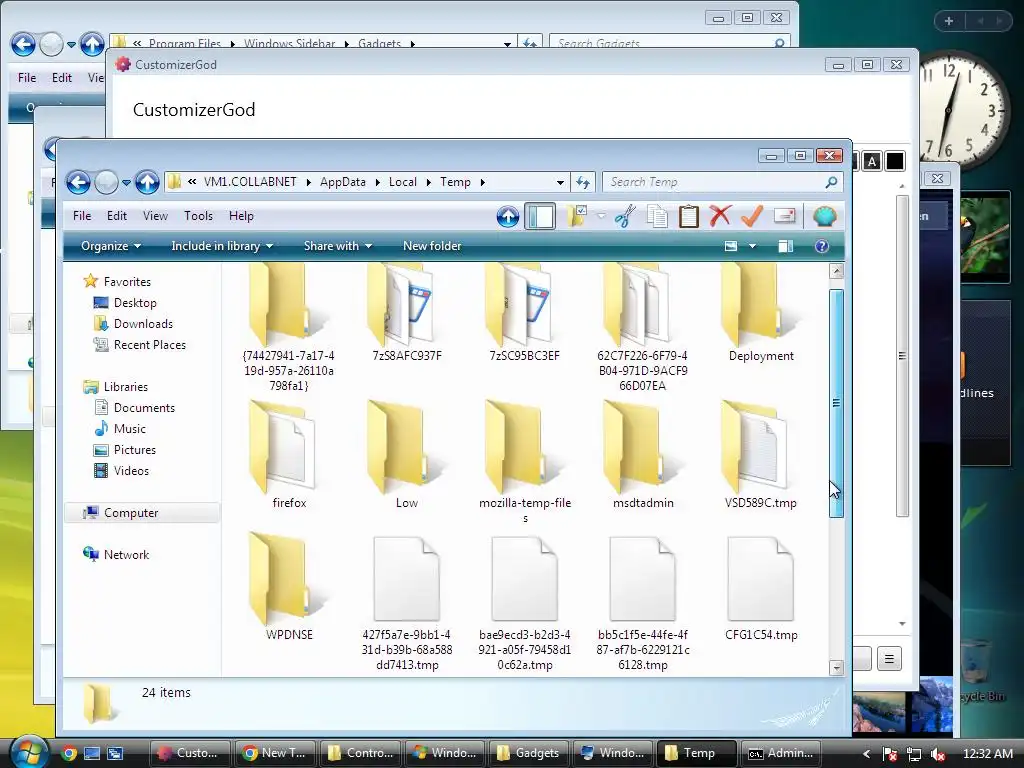Select the Deployment folder
1024x768 pixels.
761,313
